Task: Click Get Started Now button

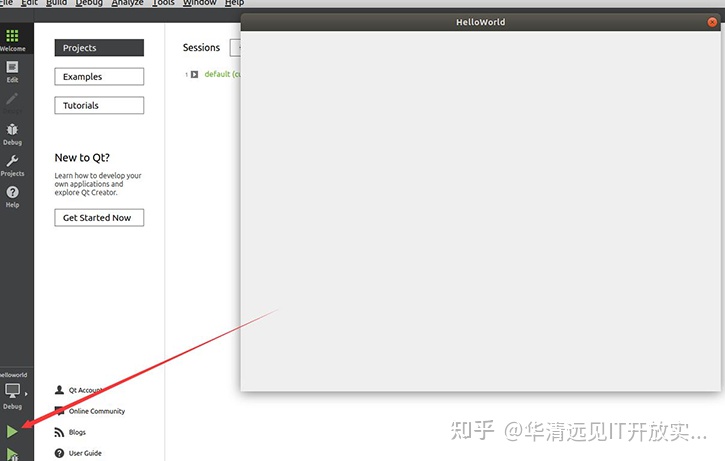Action: [x=99, y=217]
